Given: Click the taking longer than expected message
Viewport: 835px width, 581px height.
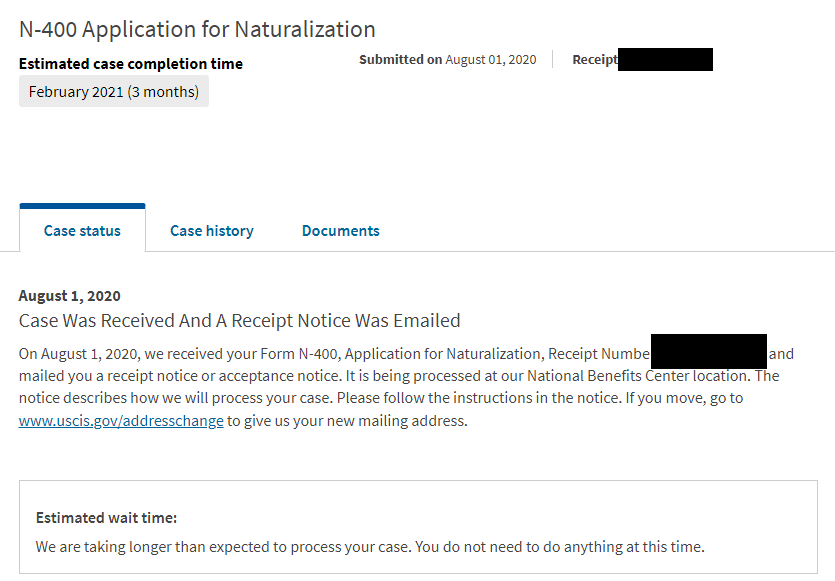Looking at the screenshot, I should (370, 547).
